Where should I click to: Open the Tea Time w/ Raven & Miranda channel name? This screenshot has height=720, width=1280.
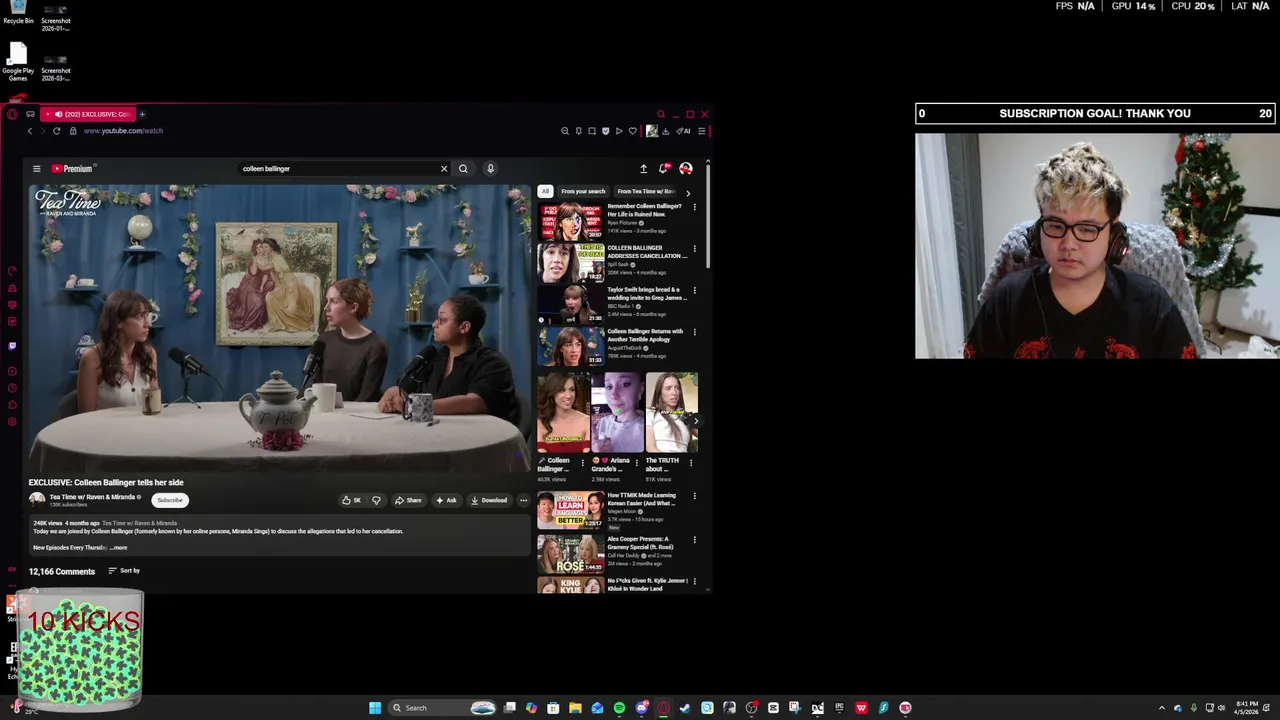[92, 497]
